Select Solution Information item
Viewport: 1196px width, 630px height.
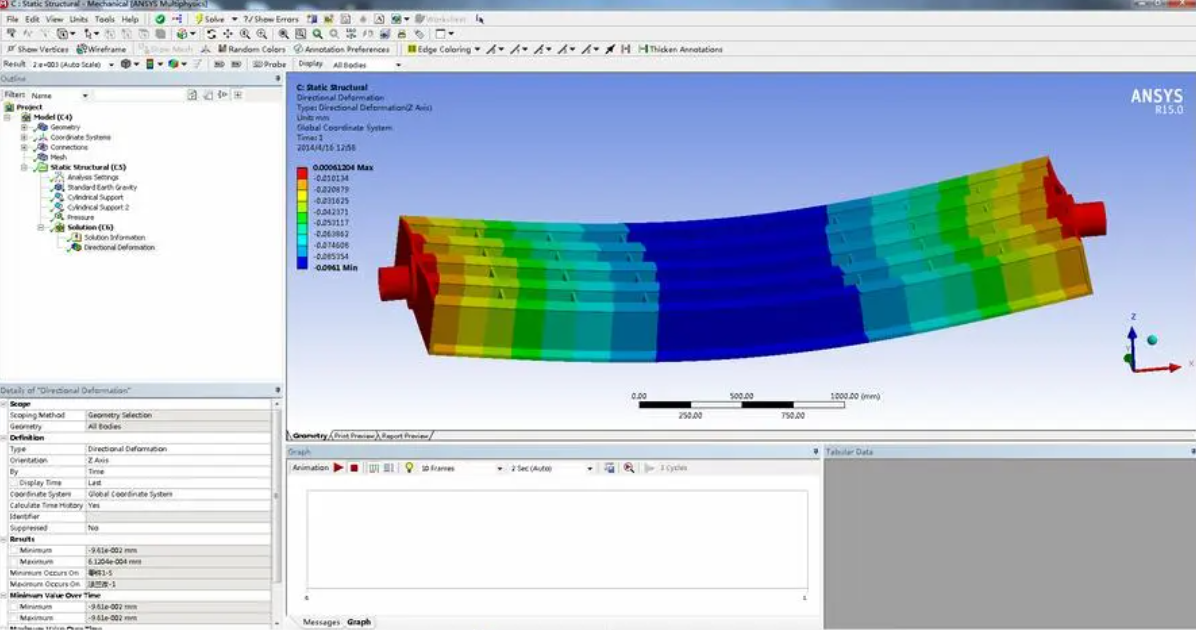(x=114, y=237)
